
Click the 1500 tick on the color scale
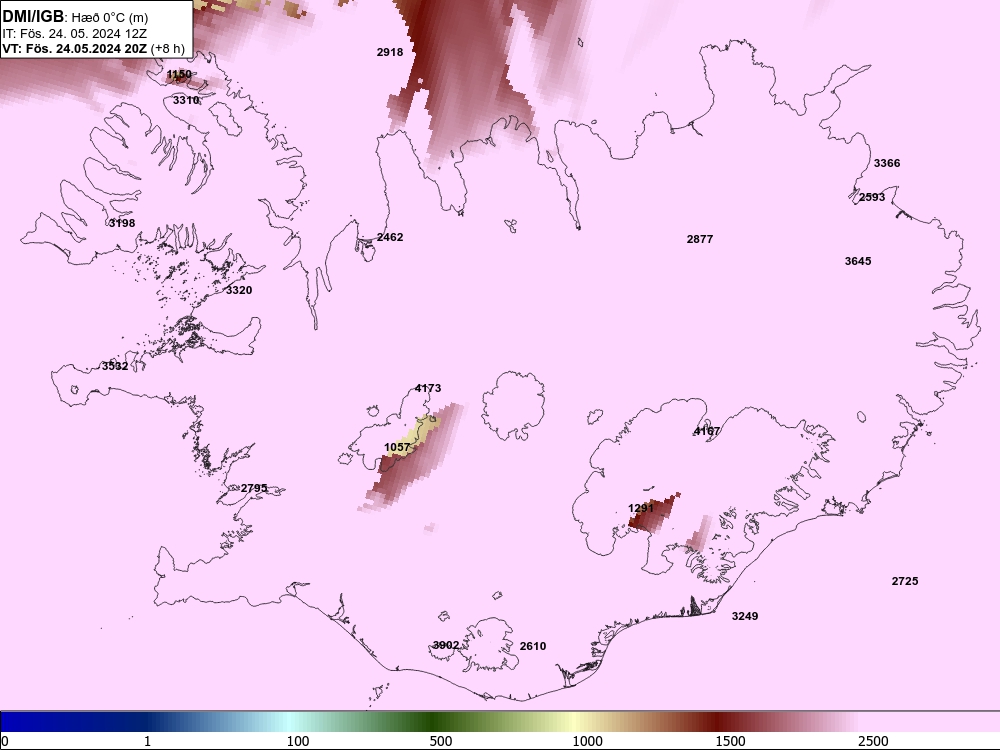pos(730,741)
